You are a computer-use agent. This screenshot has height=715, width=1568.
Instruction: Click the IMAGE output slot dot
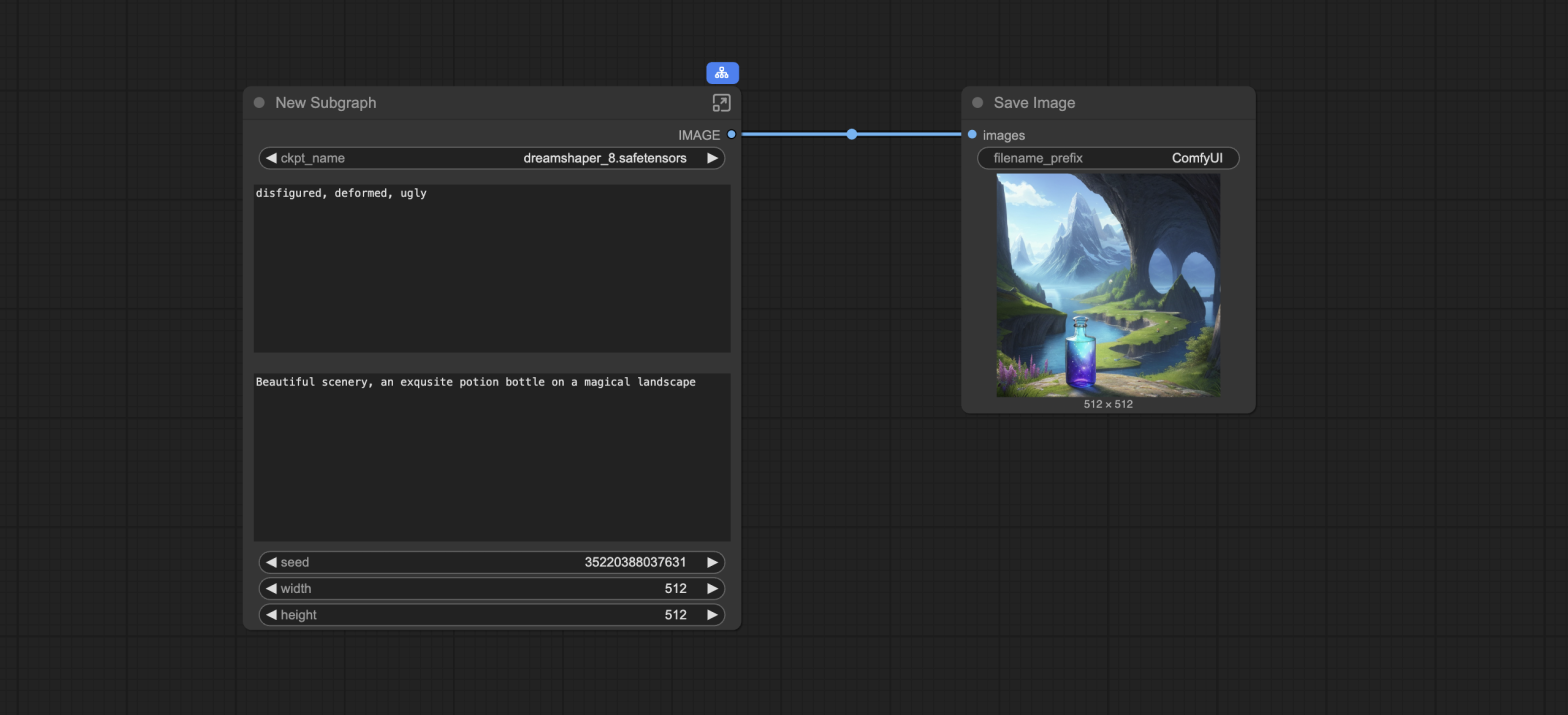(732, 135)
